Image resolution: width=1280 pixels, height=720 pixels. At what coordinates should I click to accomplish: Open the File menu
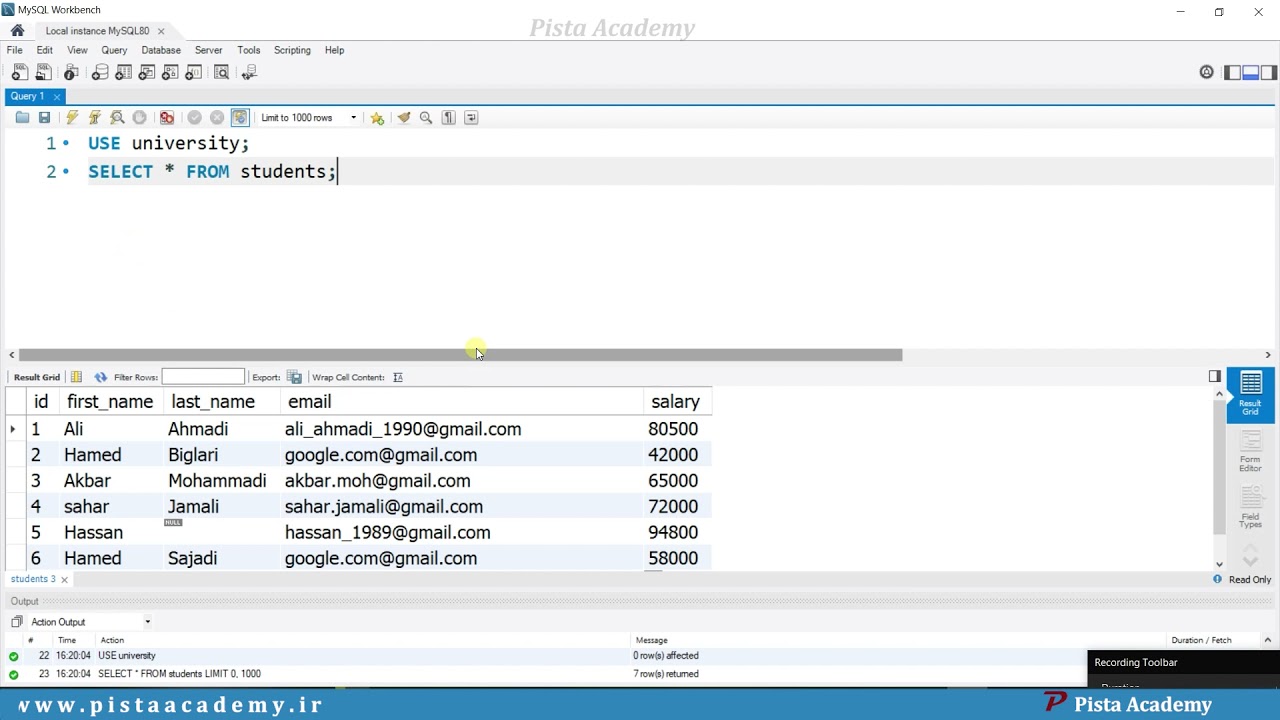point(14,50)
